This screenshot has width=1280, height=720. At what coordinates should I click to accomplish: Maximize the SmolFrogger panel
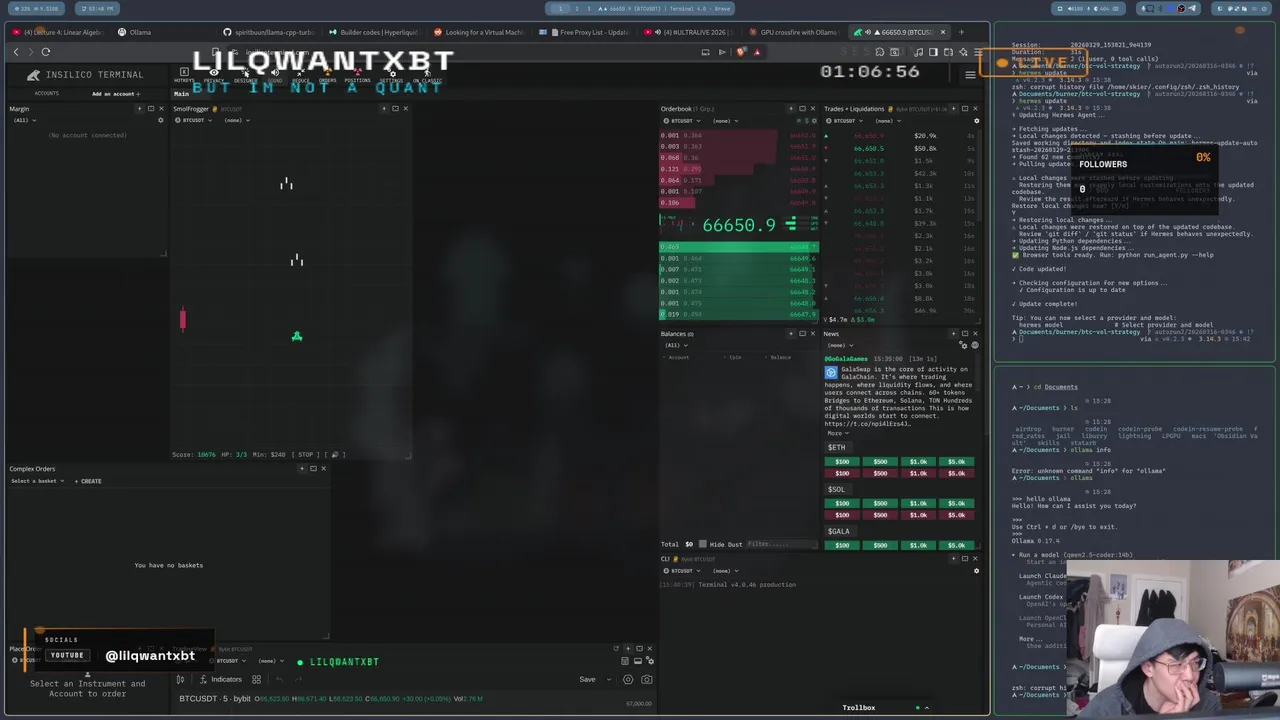pyautogui.click(x=395, y=108)
